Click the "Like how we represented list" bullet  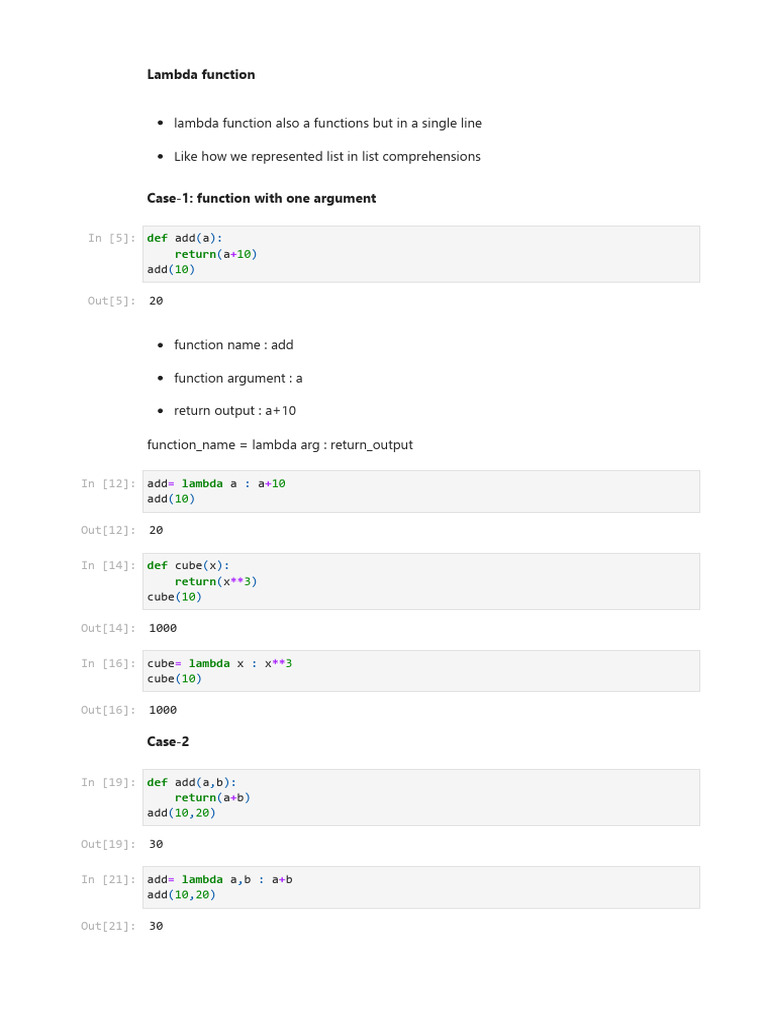(x=327, y=156)
